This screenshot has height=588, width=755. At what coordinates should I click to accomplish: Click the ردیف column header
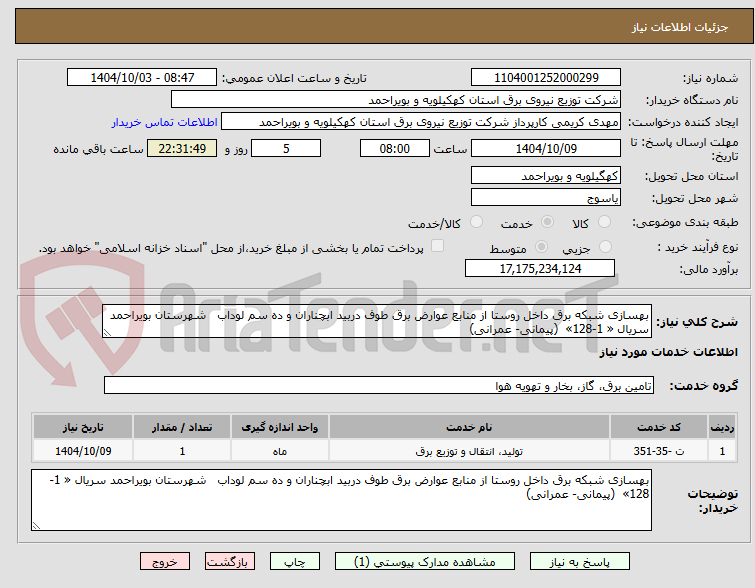click(x=722, y=427)
